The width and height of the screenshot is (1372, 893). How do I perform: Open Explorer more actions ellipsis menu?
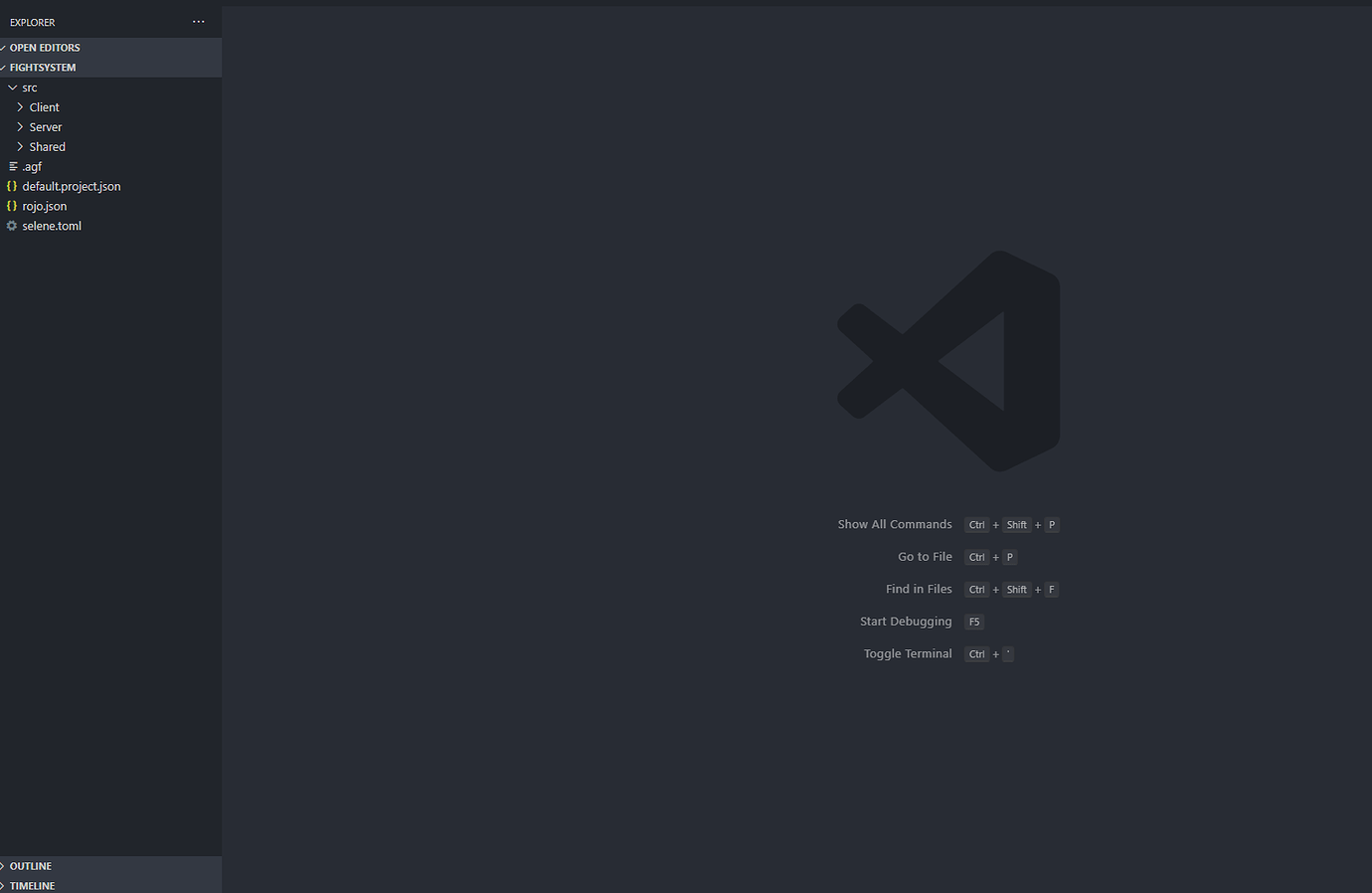(x=199, y=22)
